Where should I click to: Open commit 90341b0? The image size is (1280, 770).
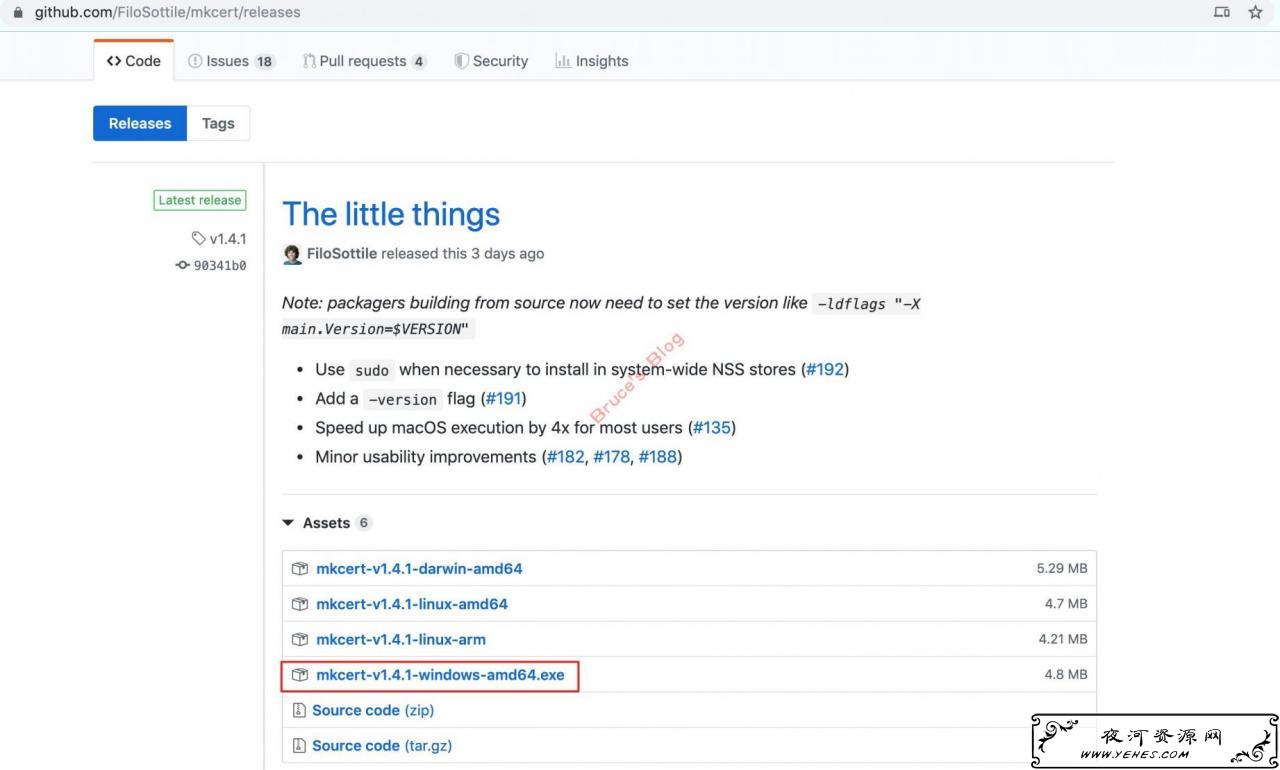[x=220, y=265]
